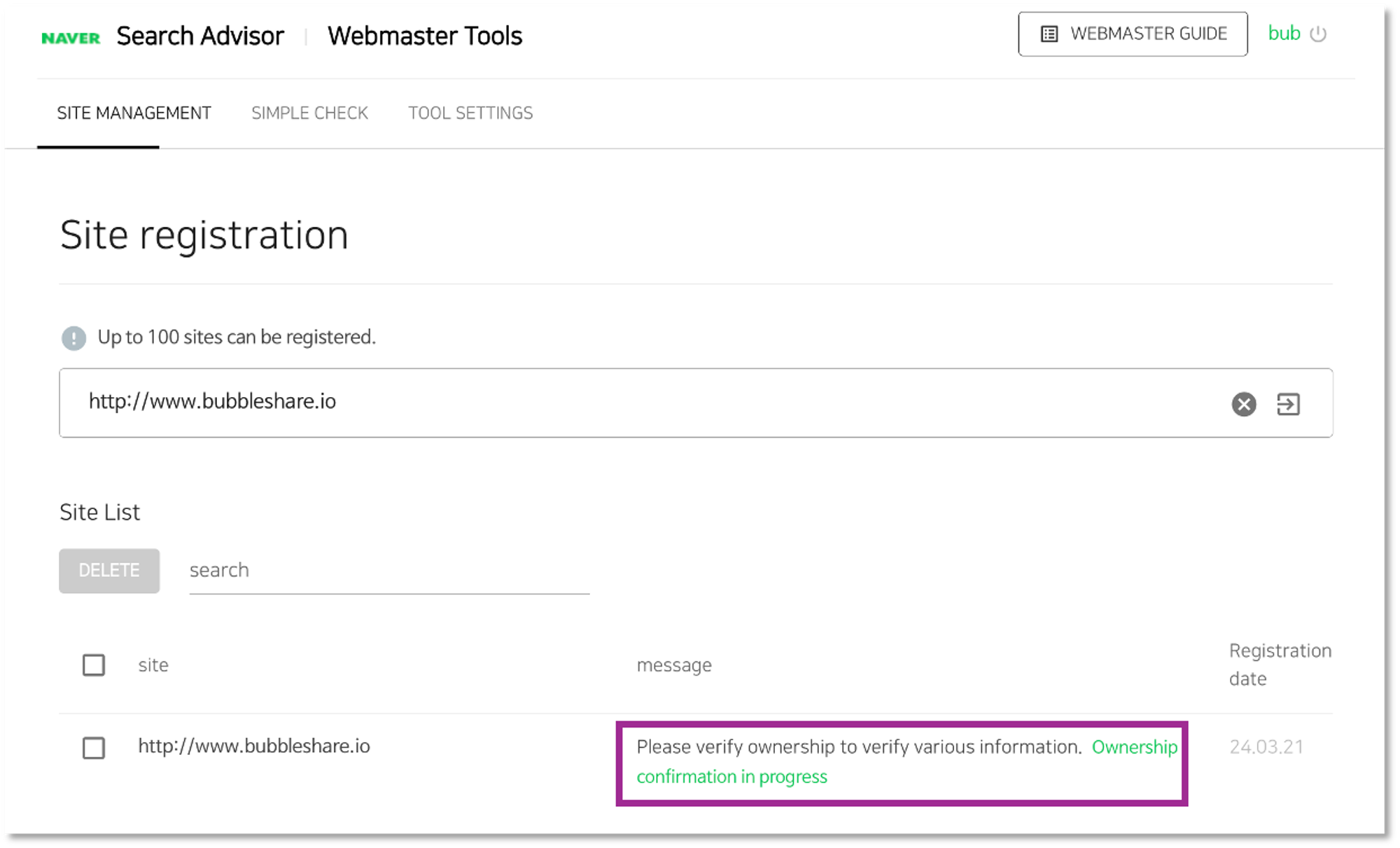The image size is (1400, 848).
Task: Open the http://www.bubbleshare.io site entry in list
Action: click(x=254, y=746)
